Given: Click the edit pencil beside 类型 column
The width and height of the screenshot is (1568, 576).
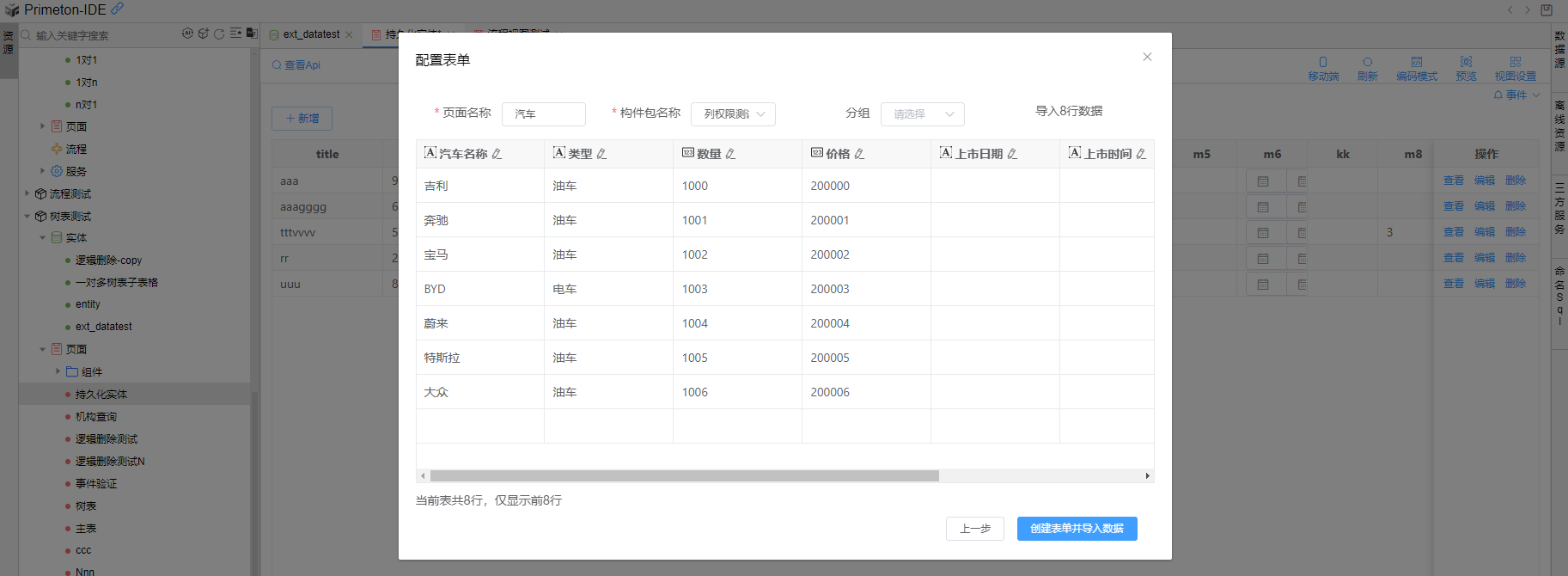Looking at the screenshot, I should pyautogui.click(x=601, y=154).
